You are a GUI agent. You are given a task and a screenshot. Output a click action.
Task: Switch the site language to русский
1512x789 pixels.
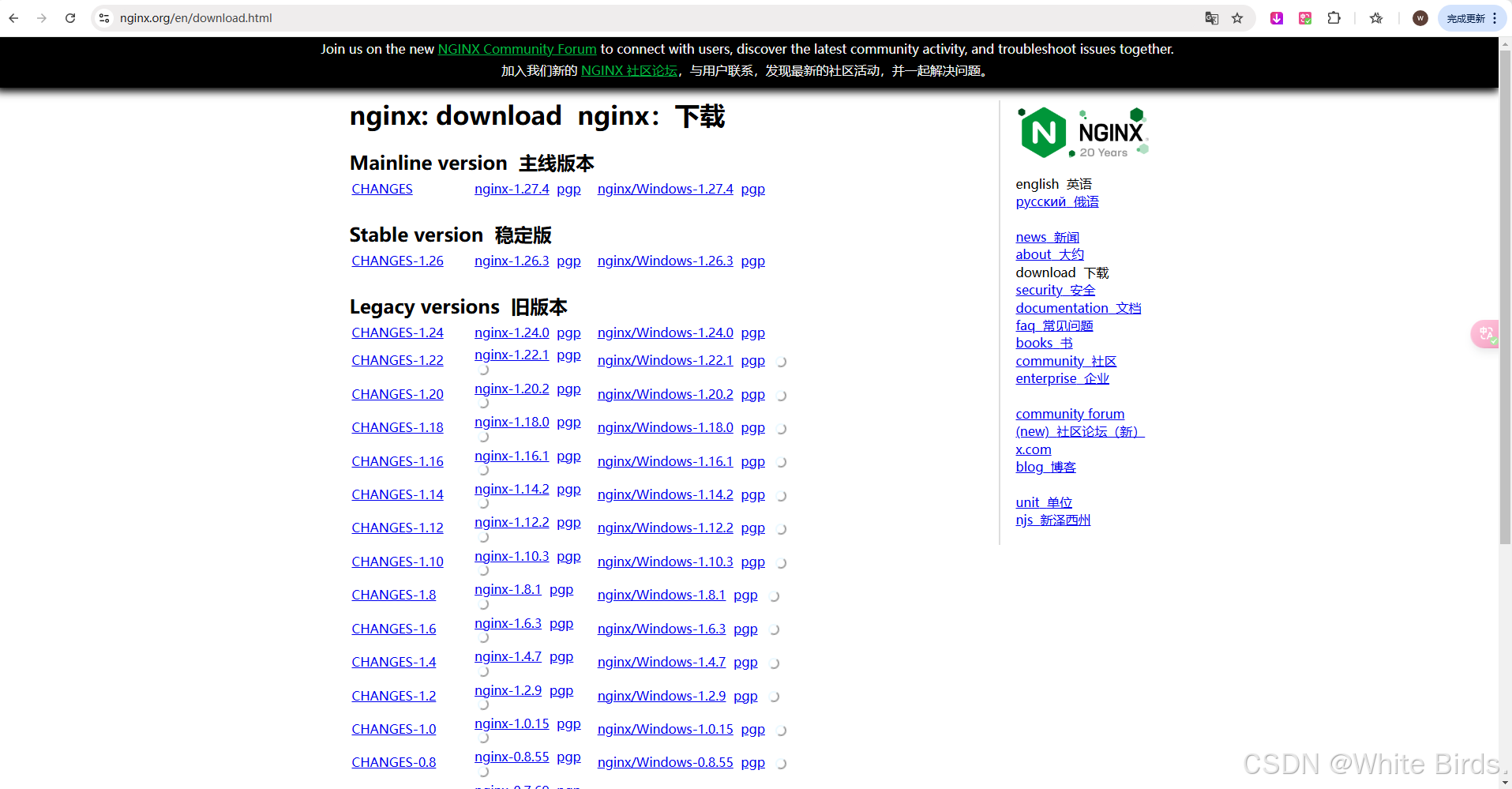[1056, 201]
